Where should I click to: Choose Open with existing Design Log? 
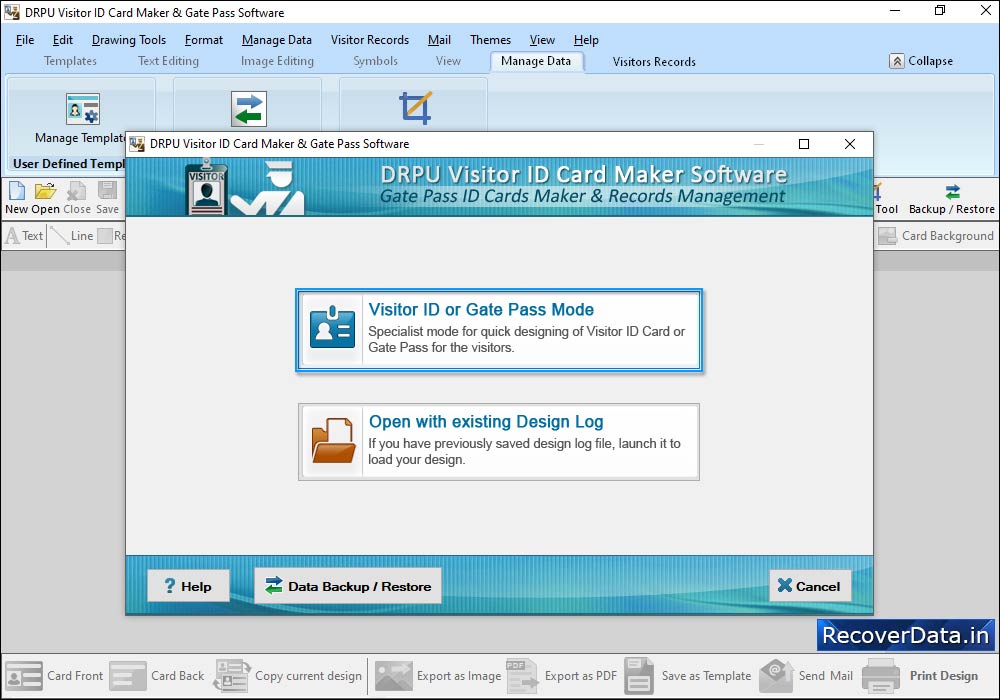point(499,442)
